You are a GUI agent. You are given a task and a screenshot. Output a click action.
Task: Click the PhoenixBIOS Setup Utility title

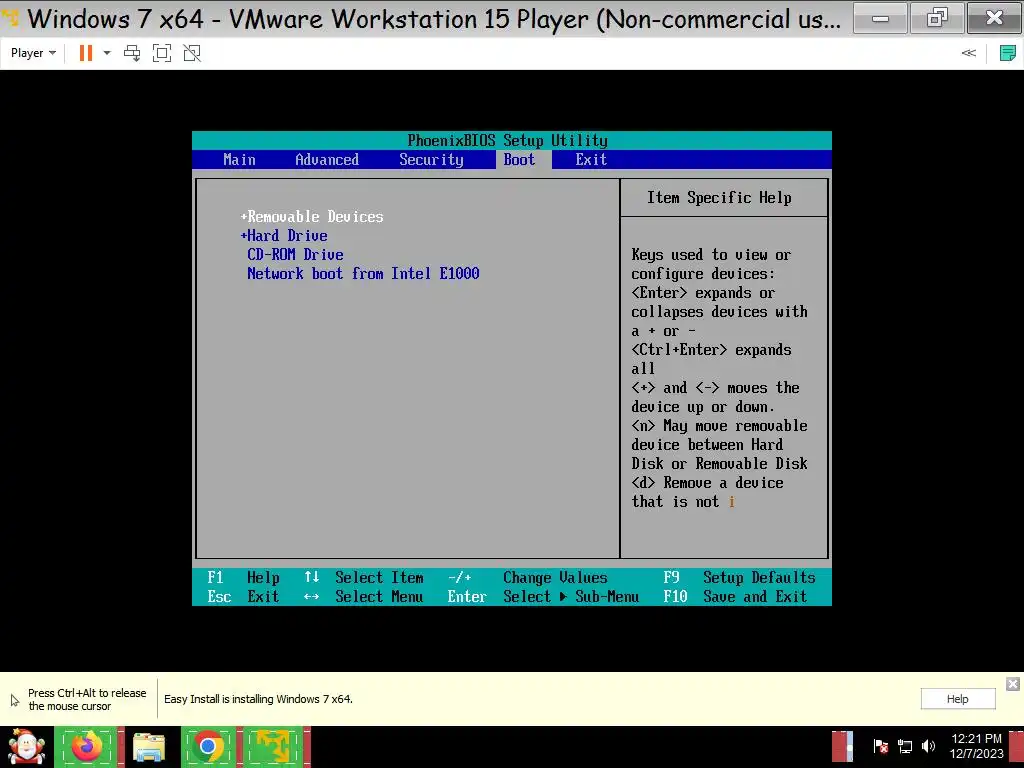[x=507, y=140]
